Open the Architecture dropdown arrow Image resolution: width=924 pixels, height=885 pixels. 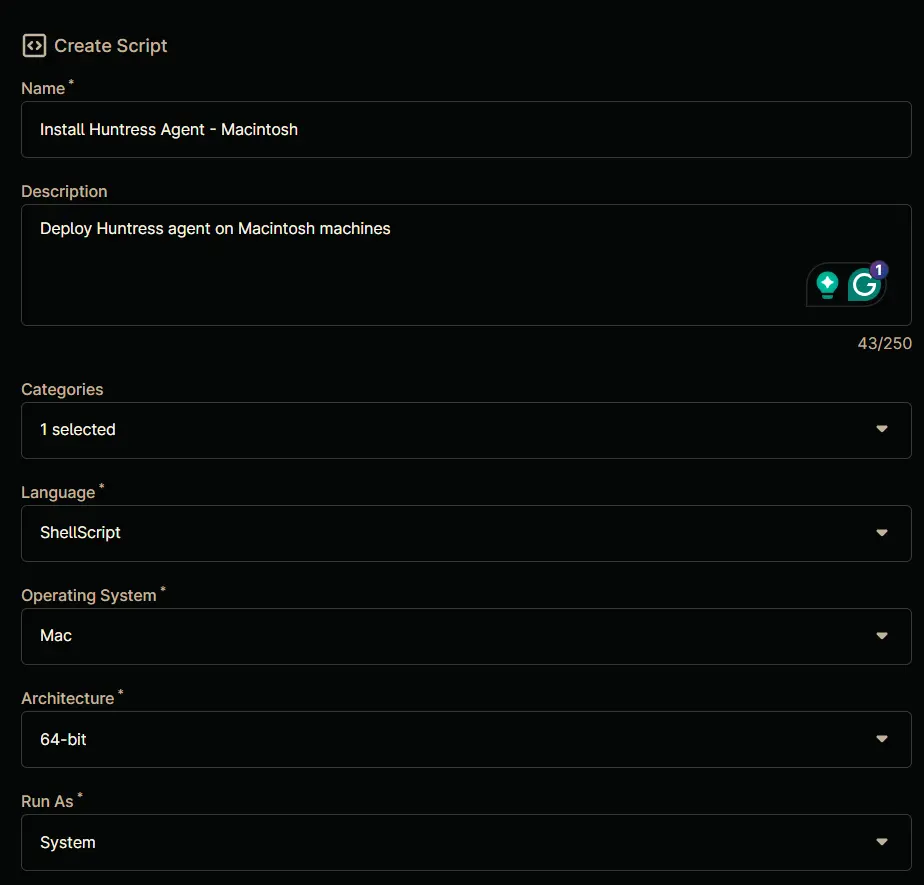coord(882,739)
